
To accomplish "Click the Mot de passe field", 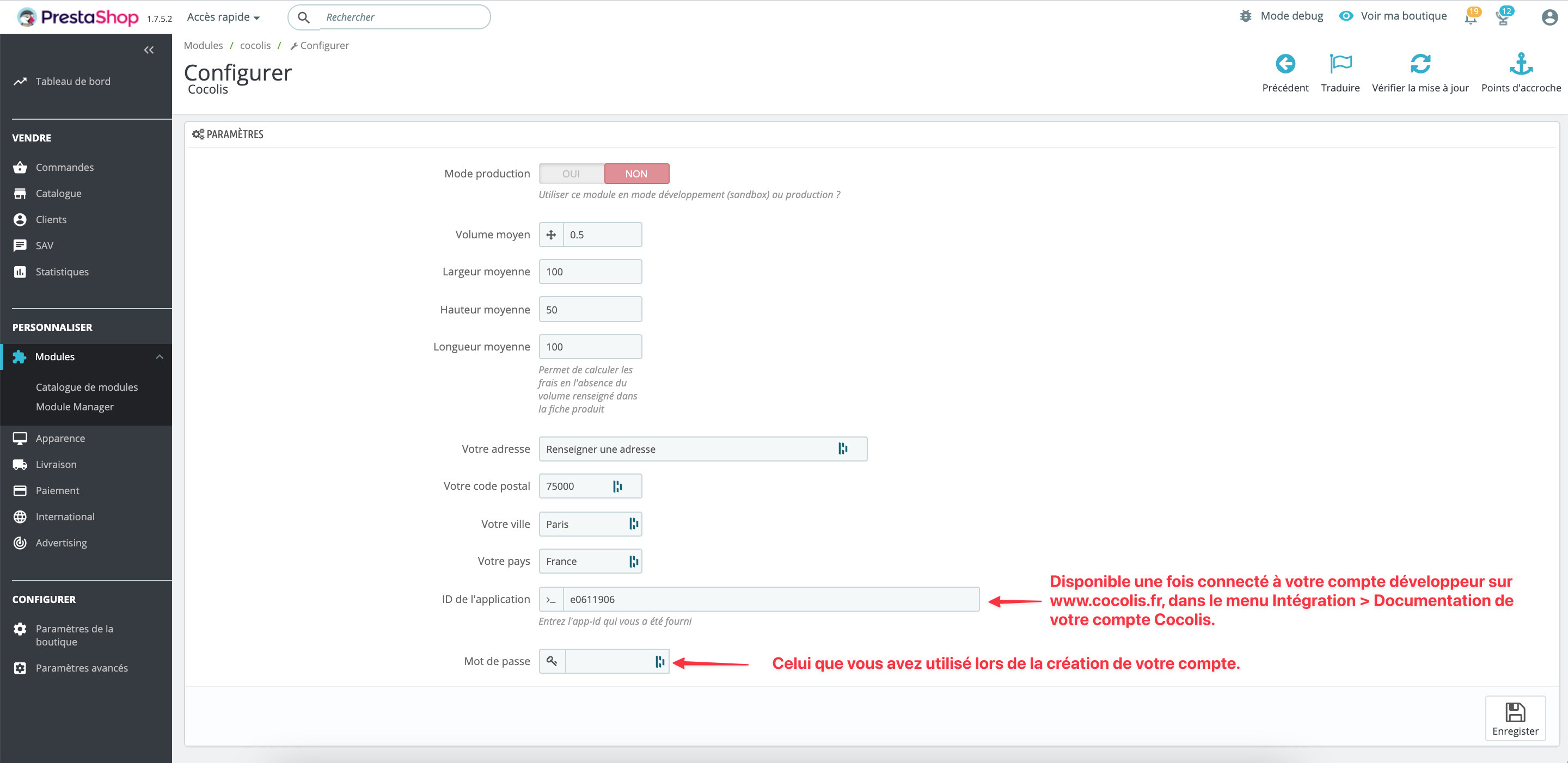I will click(x=617, y=661).
